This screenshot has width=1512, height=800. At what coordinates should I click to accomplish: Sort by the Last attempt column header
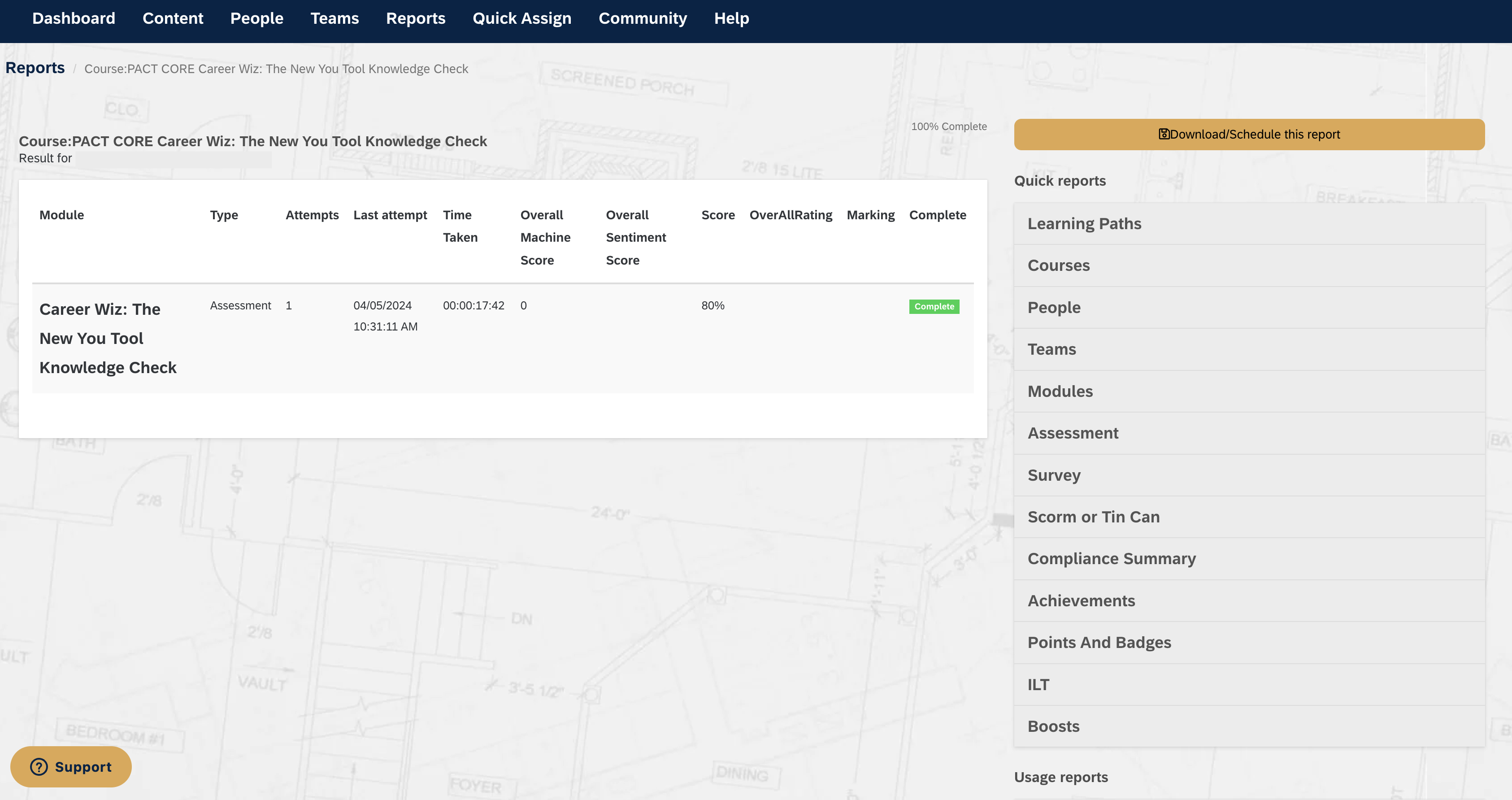(390, 215)
